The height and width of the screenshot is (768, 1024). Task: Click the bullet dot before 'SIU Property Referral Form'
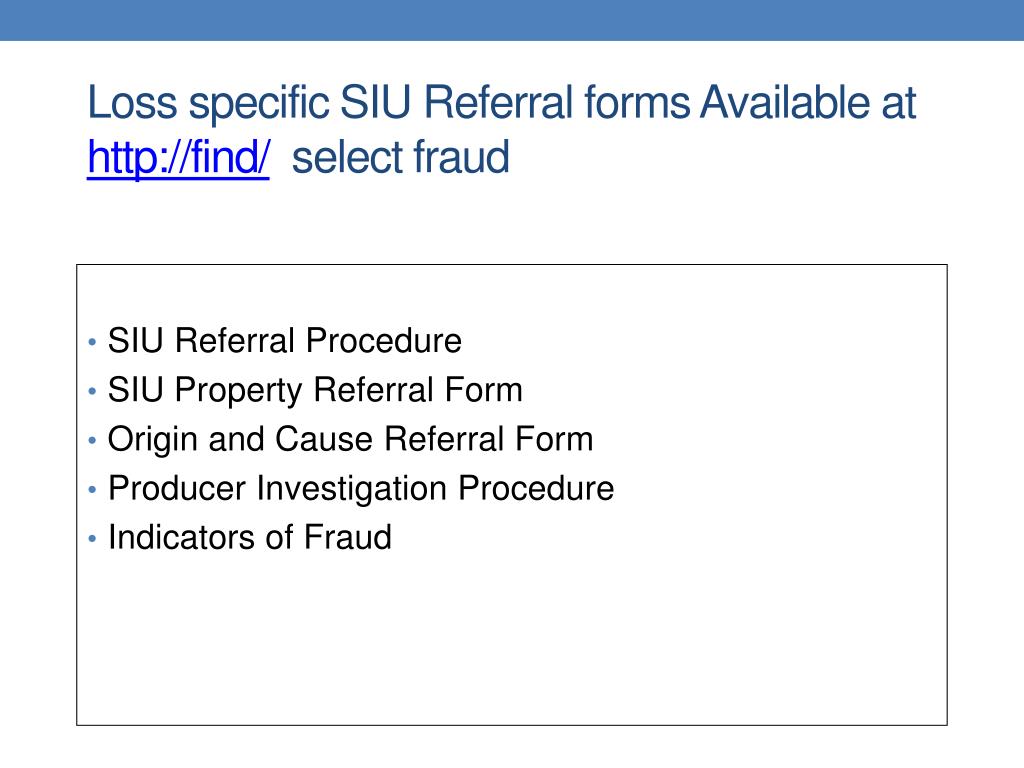tap(92, 391)
